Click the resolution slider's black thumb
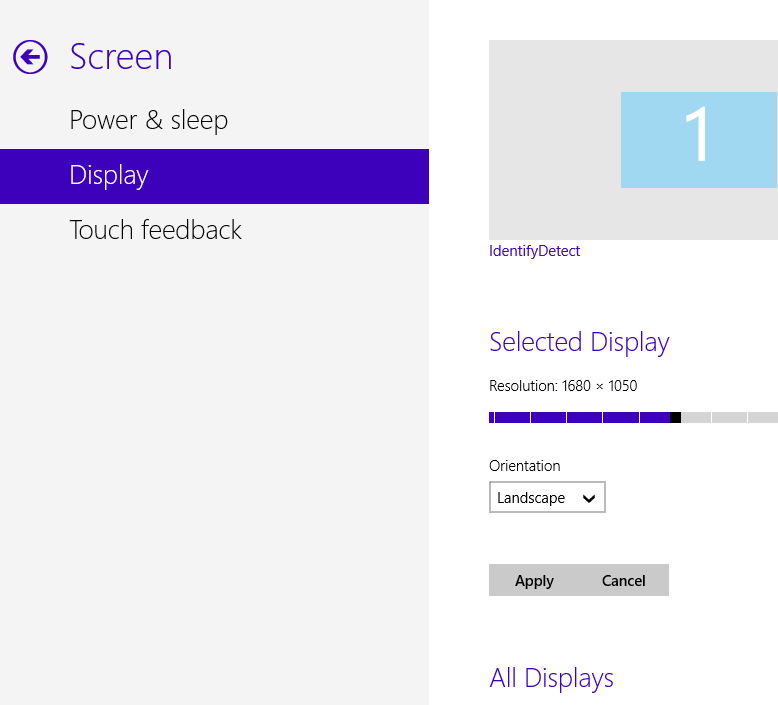778x705 pixels. pos(675,417)
